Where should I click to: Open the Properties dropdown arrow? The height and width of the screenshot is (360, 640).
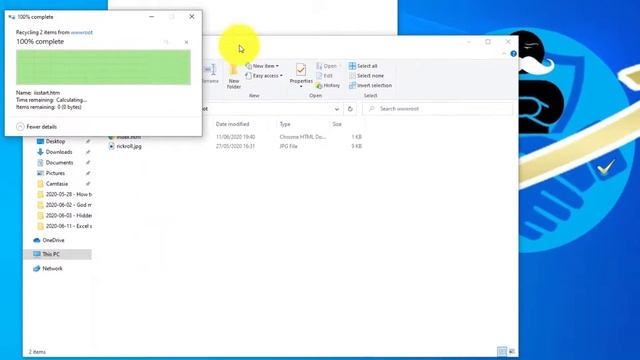pyautogui.click(x=301, y=87)
